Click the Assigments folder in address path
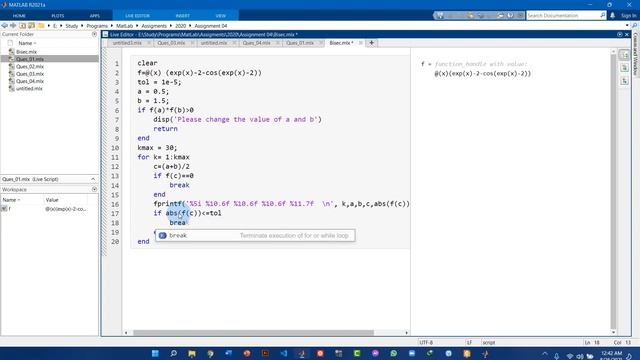 (x=154, y=26)
